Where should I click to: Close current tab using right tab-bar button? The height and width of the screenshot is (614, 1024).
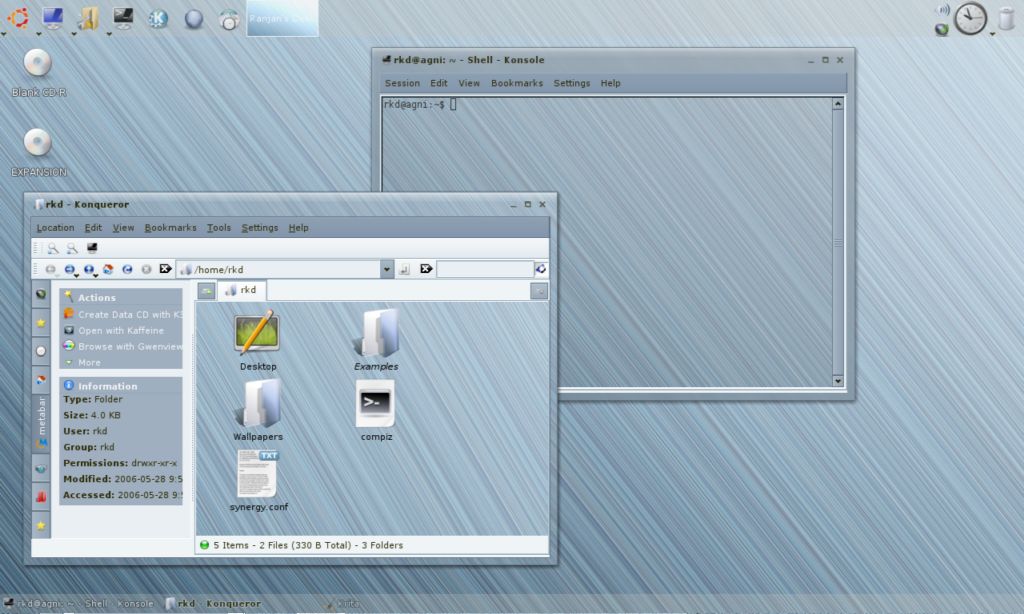[x=539, y=291]
